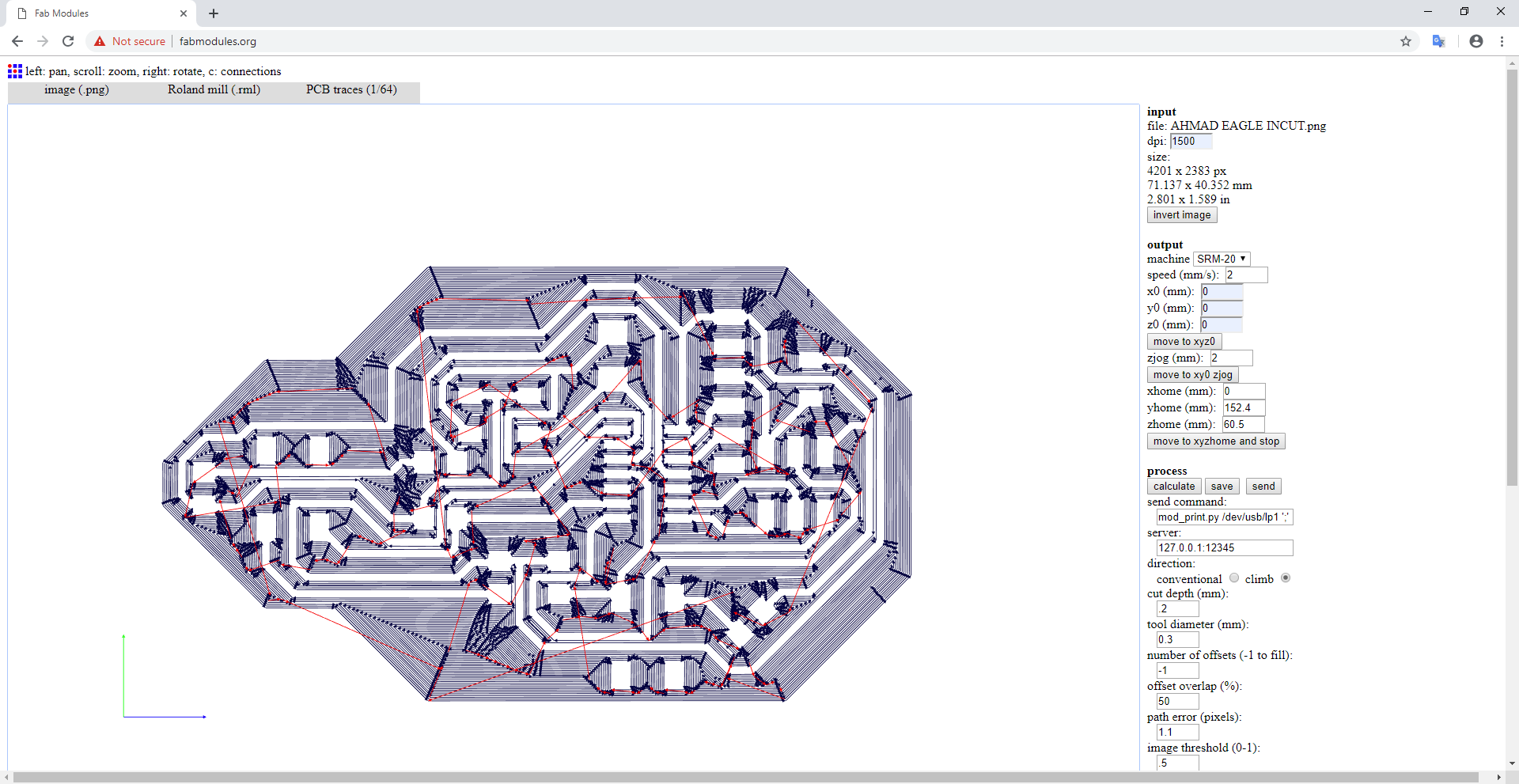The width and height of the screenshot is (1519, 784).
Task: Open the Google Translate extension icon
Action: tap(1439, 41)
